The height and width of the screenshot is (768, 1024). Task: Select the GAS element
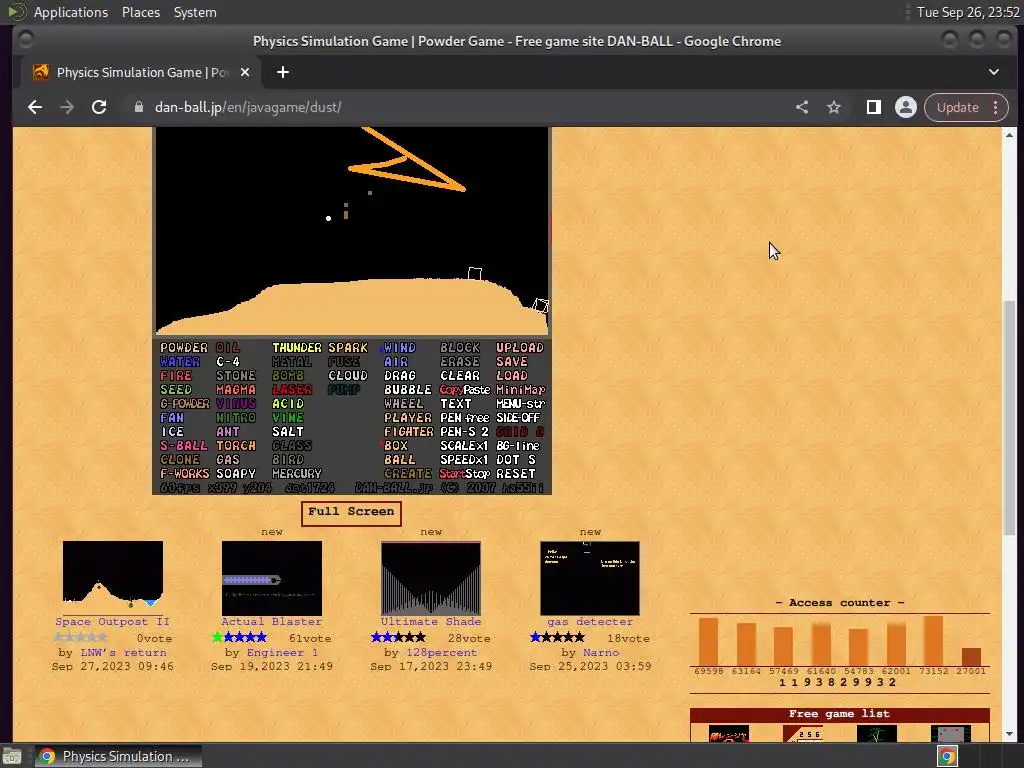[228, 460]
